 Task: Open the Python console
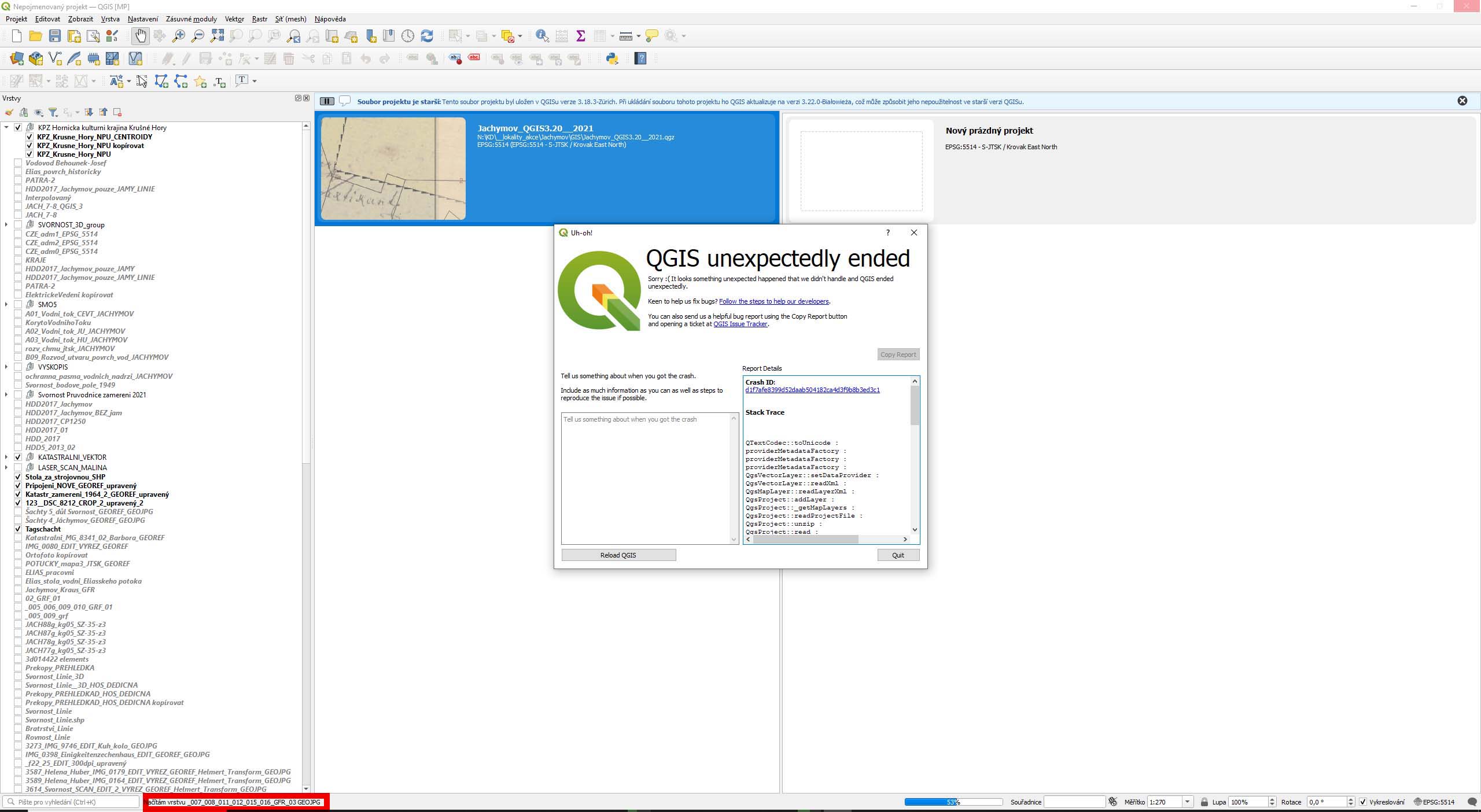click(x=613, y=58)
